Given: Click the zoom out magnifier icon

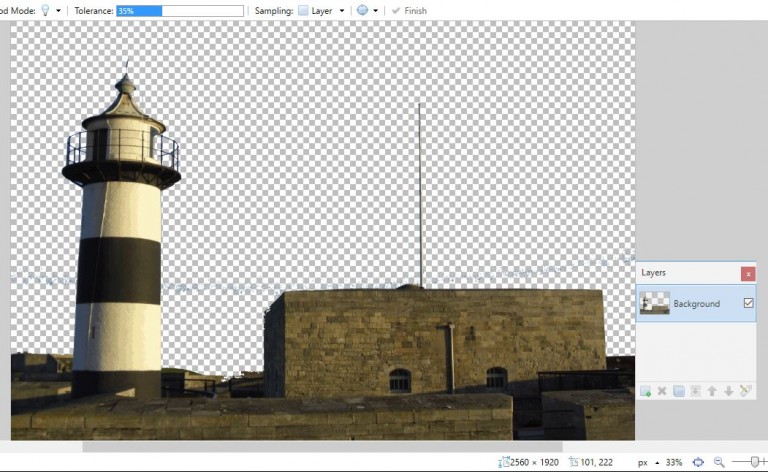Looking at the screenshot, I should [718, 462].
